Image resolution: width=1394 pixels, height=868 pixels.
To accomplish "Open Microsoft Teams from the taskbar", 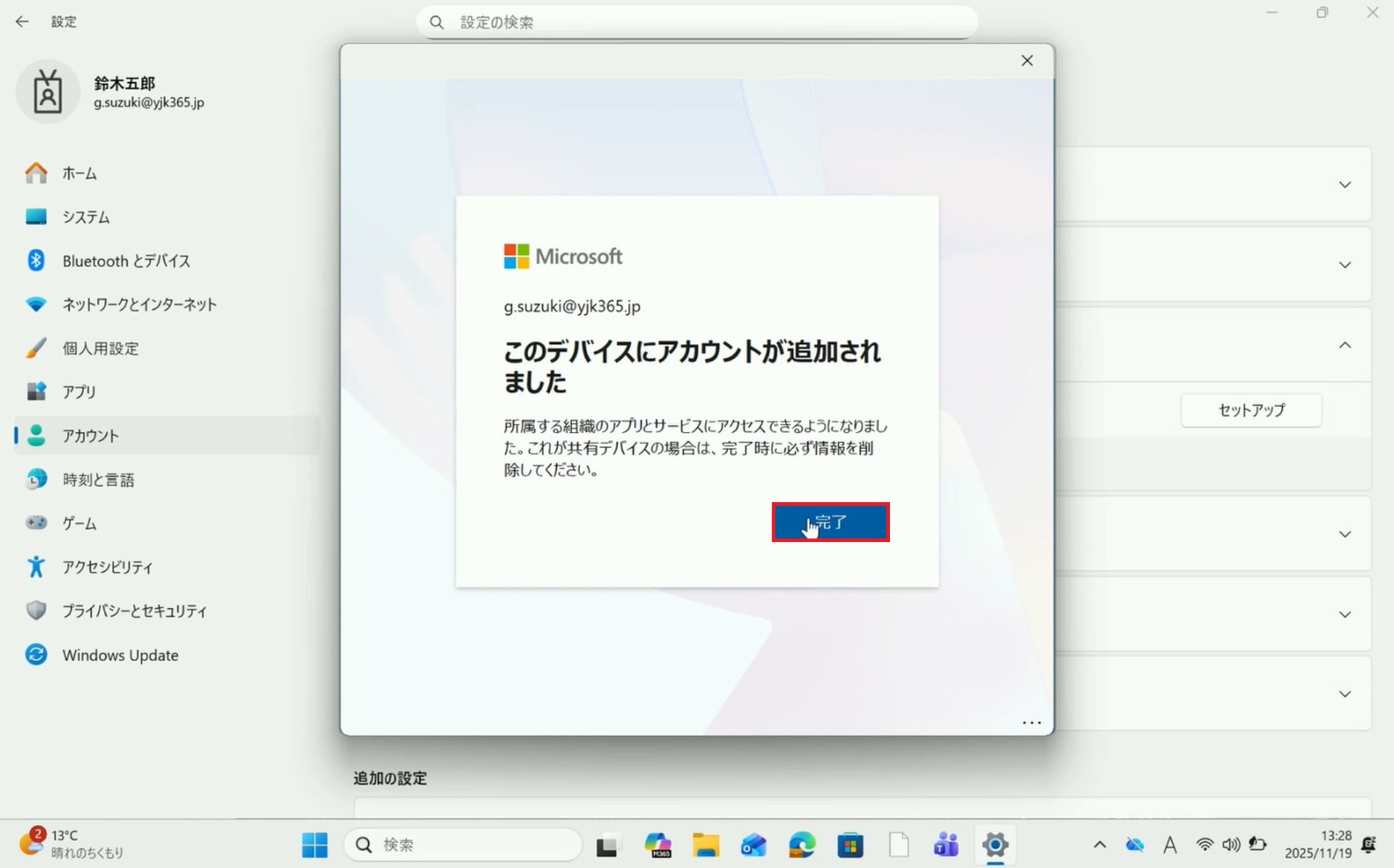I will click(946, 845).
